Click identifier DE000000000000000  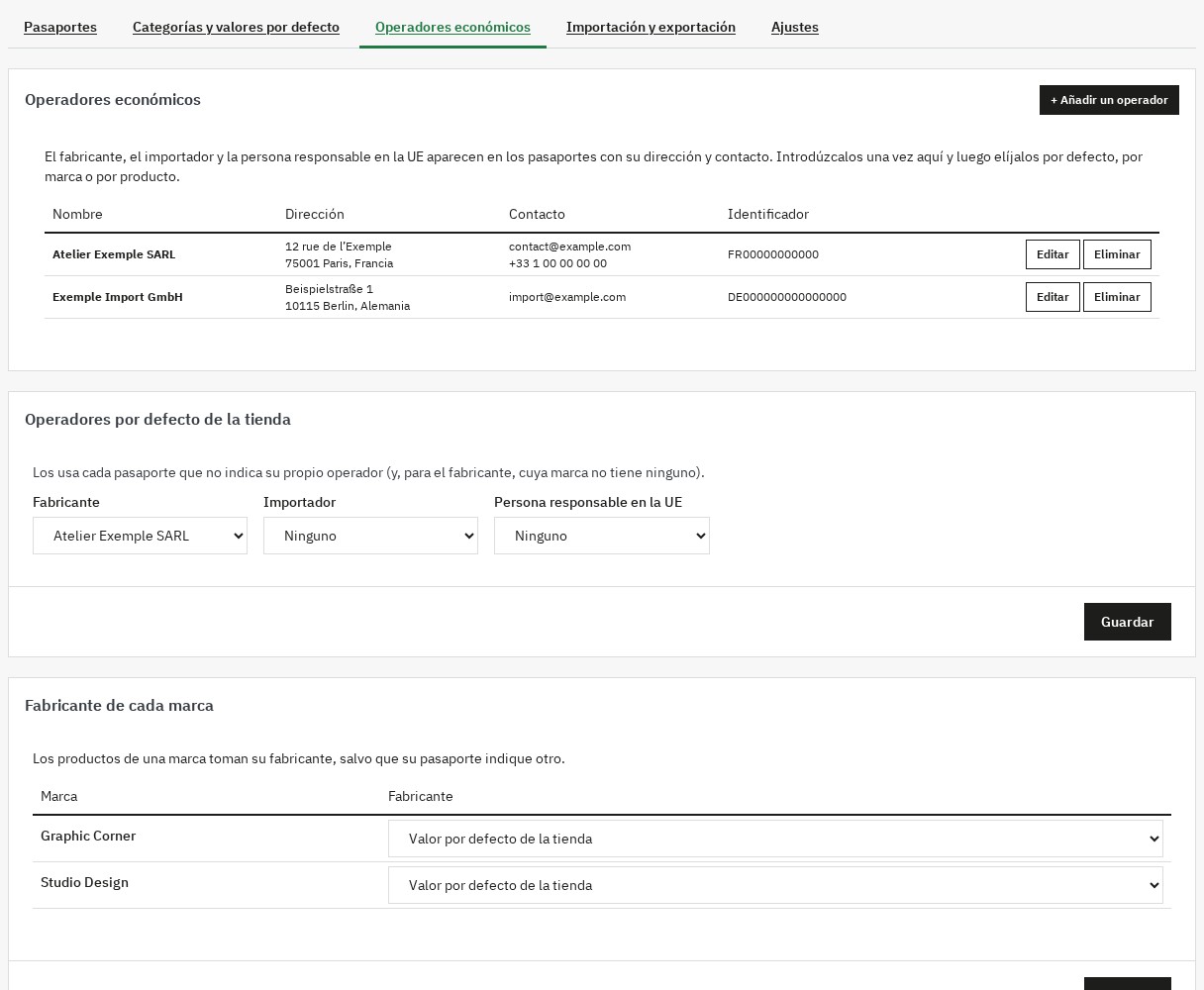point(787,297)
